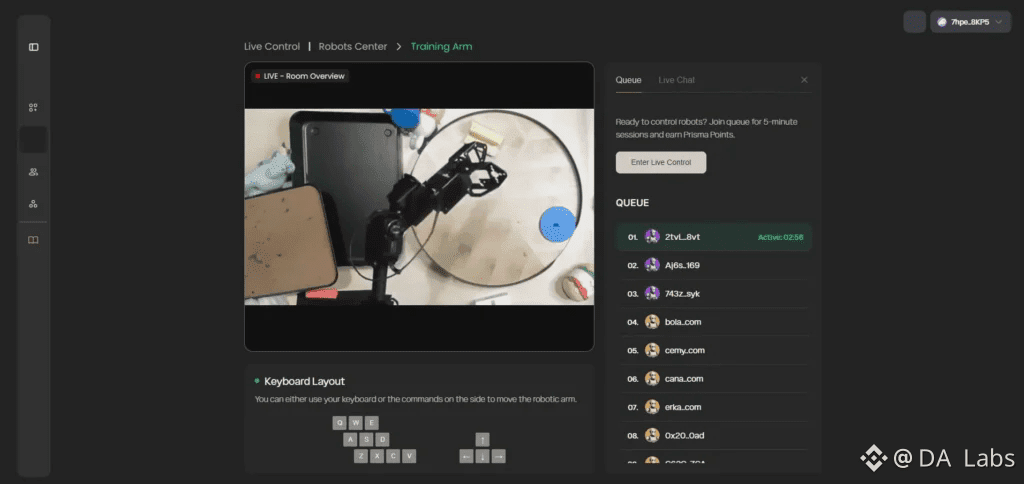The image size is (1024, 484).
Task: Click the avatar icon in wallet button
Action: (942, 22)
